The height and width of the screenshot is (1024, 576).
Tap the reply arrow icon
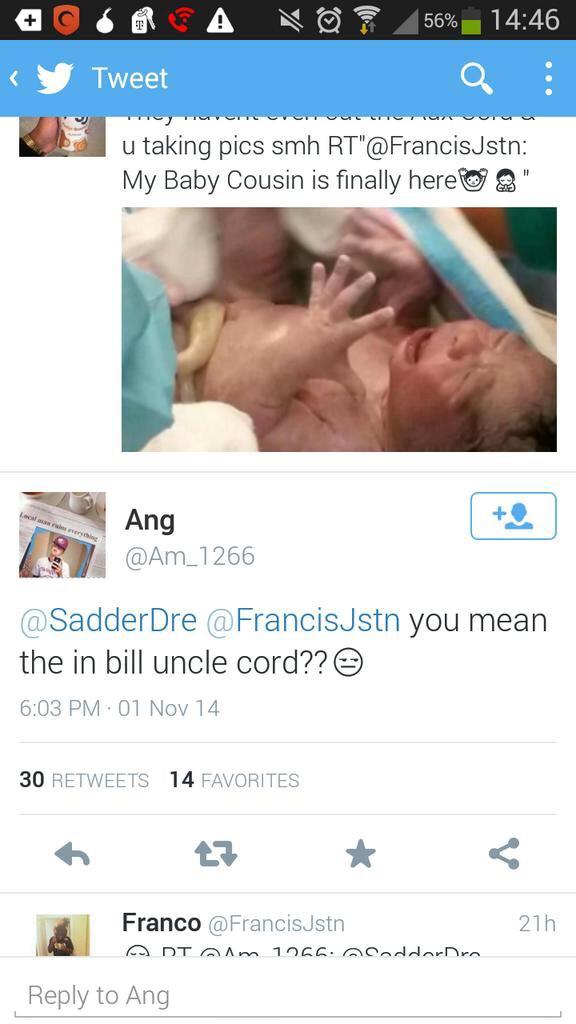coord(72,853)
